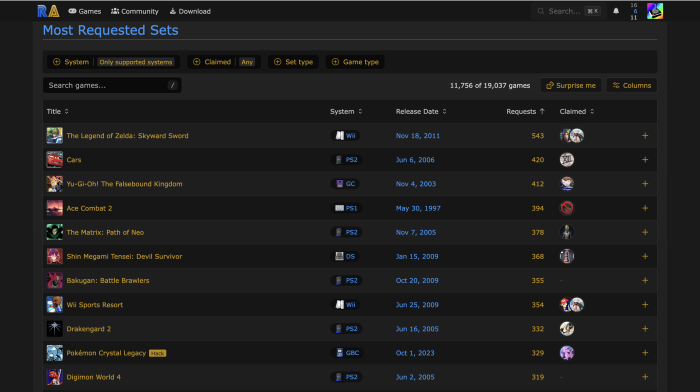This screenshot has height=392, width=700.
Task: Click the Skyward Sword game icon
Action: tap(54, 136)
